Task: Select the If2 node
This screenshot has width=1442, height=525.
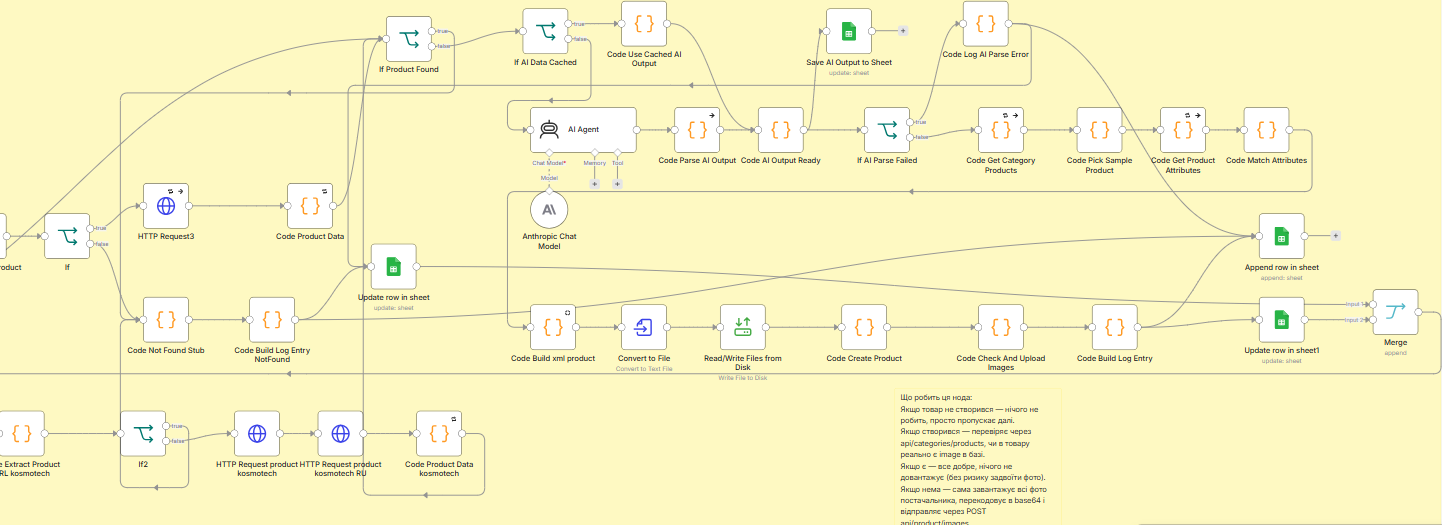Action: tap(143, 433)
